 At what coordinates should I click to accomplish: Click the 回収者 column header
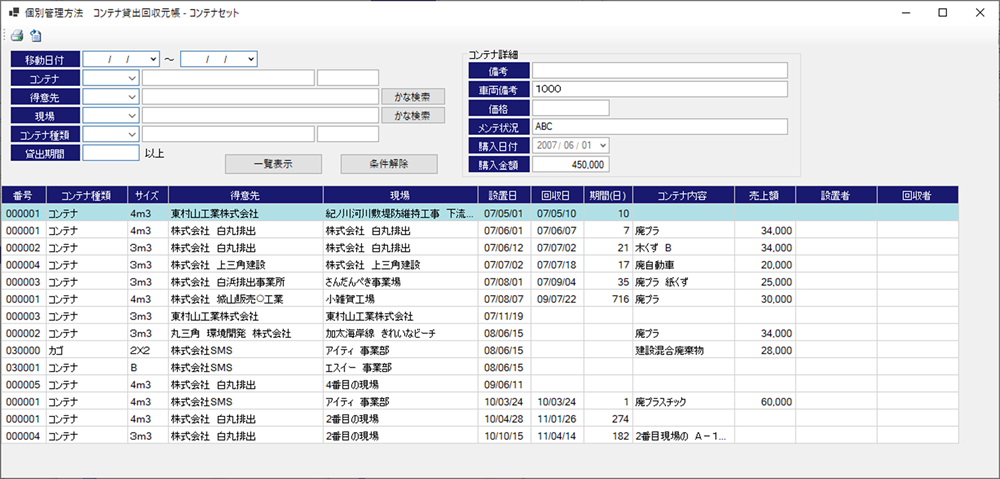click(x=918, y=196)
